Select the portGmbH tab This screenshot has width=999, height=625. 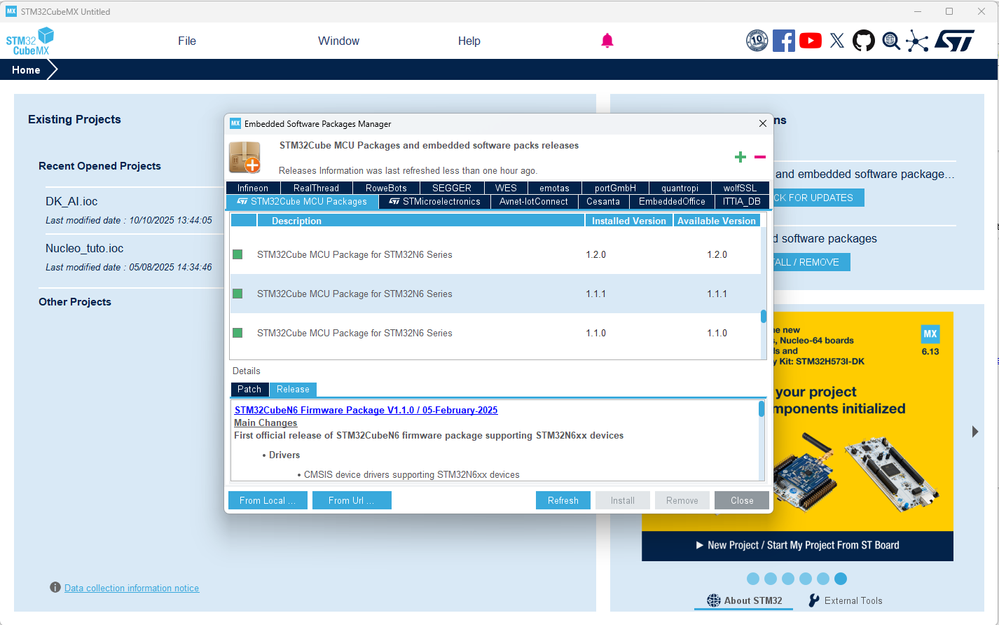615,188
